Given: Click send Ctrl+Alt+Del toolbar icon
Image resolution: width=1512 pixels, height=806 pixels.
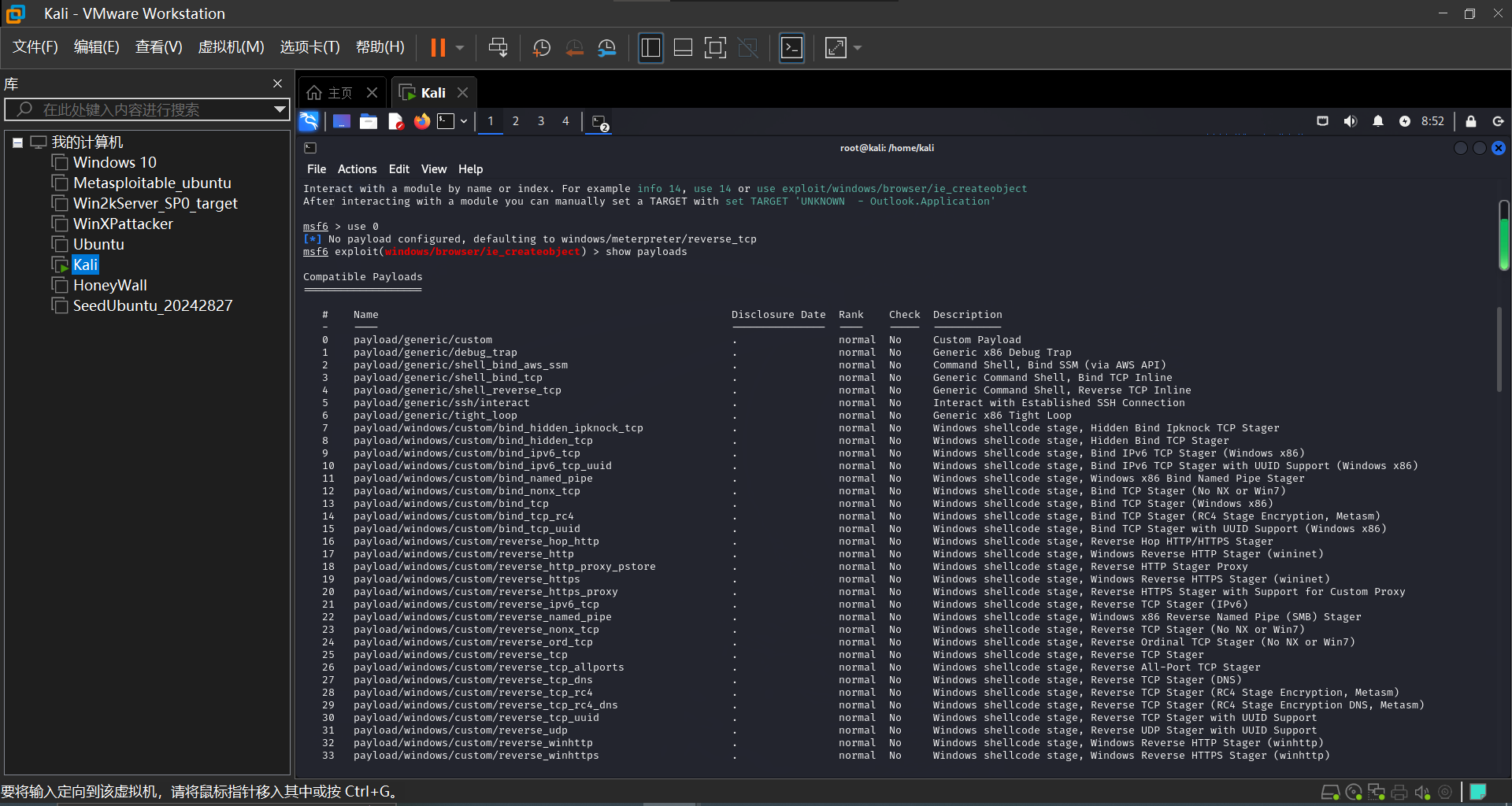Looking at the screenshot, I should click(x=498, y=48).
